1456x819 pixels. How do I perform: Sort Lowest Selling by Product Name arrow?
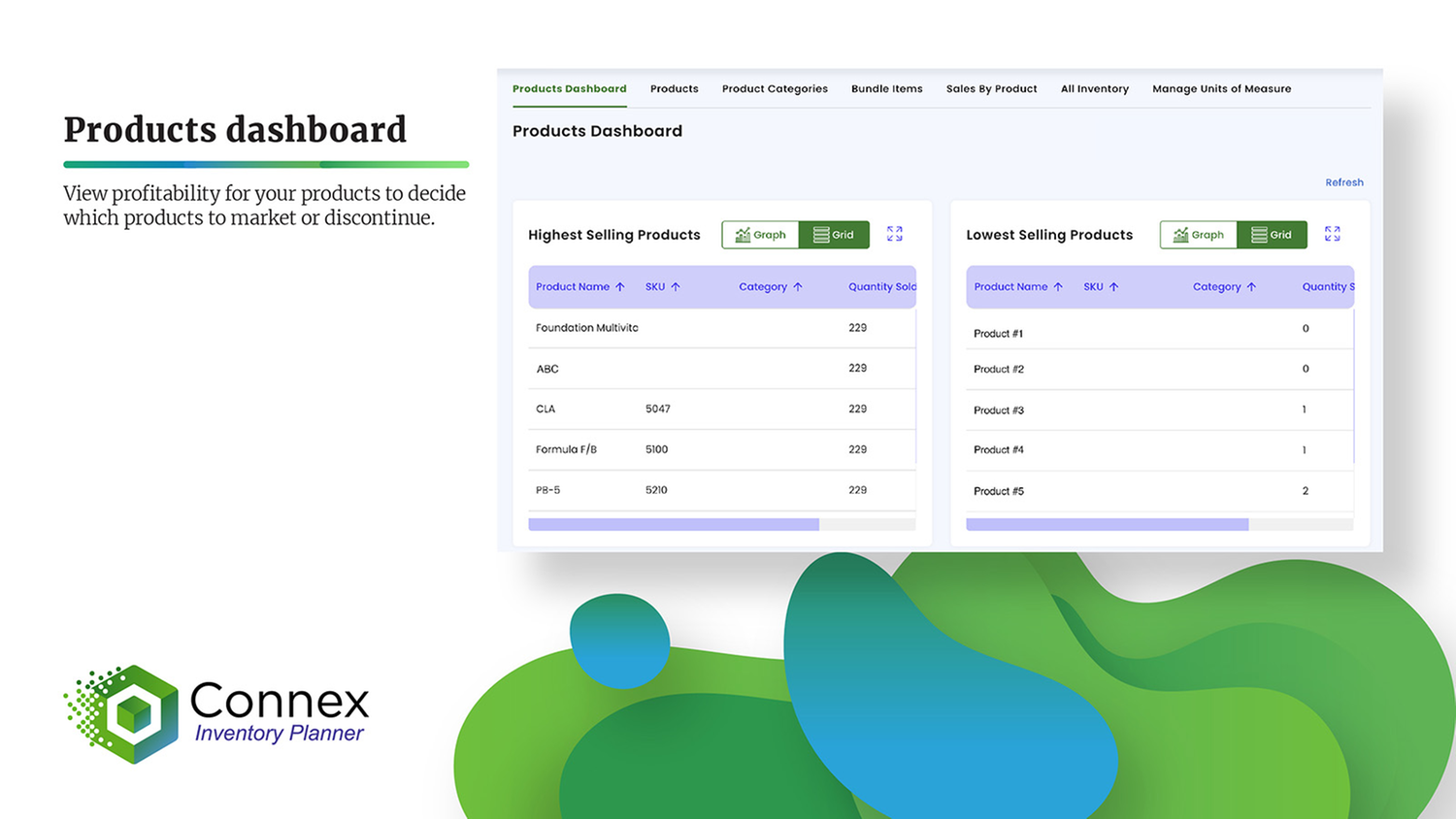1058,287
